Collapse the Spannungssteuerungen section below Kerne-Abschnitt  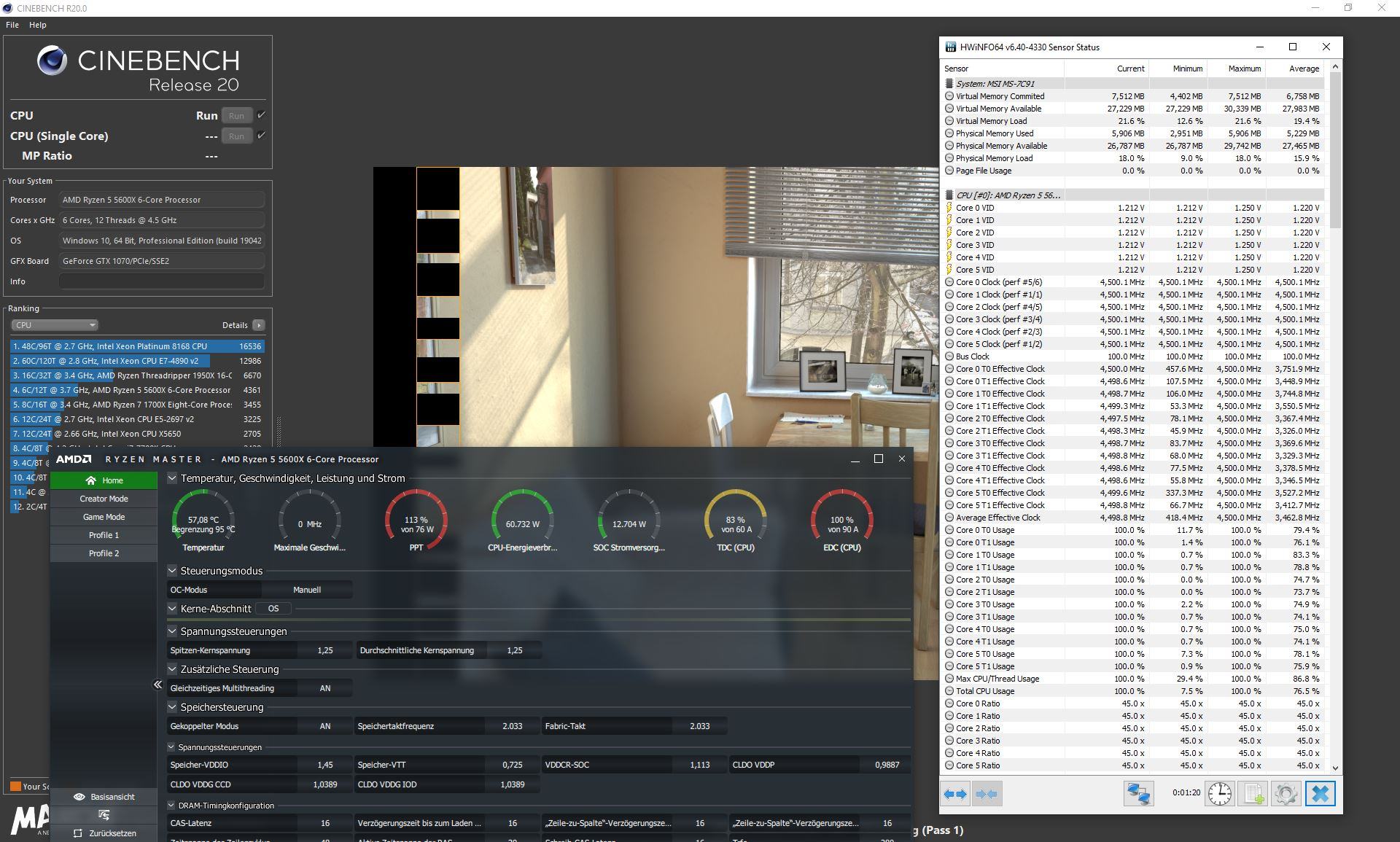coord(172,631)
